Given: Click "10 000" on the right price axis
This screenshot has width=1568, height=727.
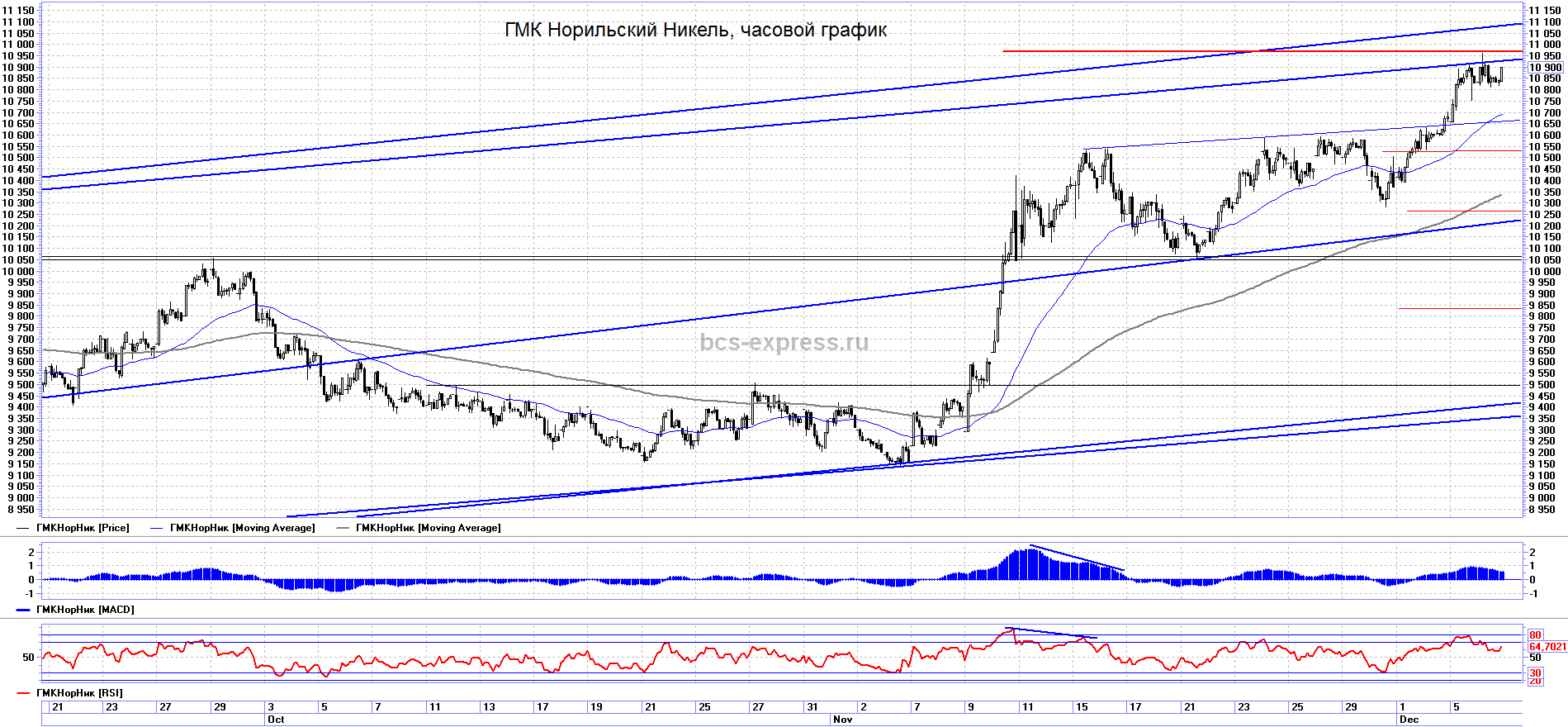Looking at the screenshot, I should click(x=1545, y=272).
